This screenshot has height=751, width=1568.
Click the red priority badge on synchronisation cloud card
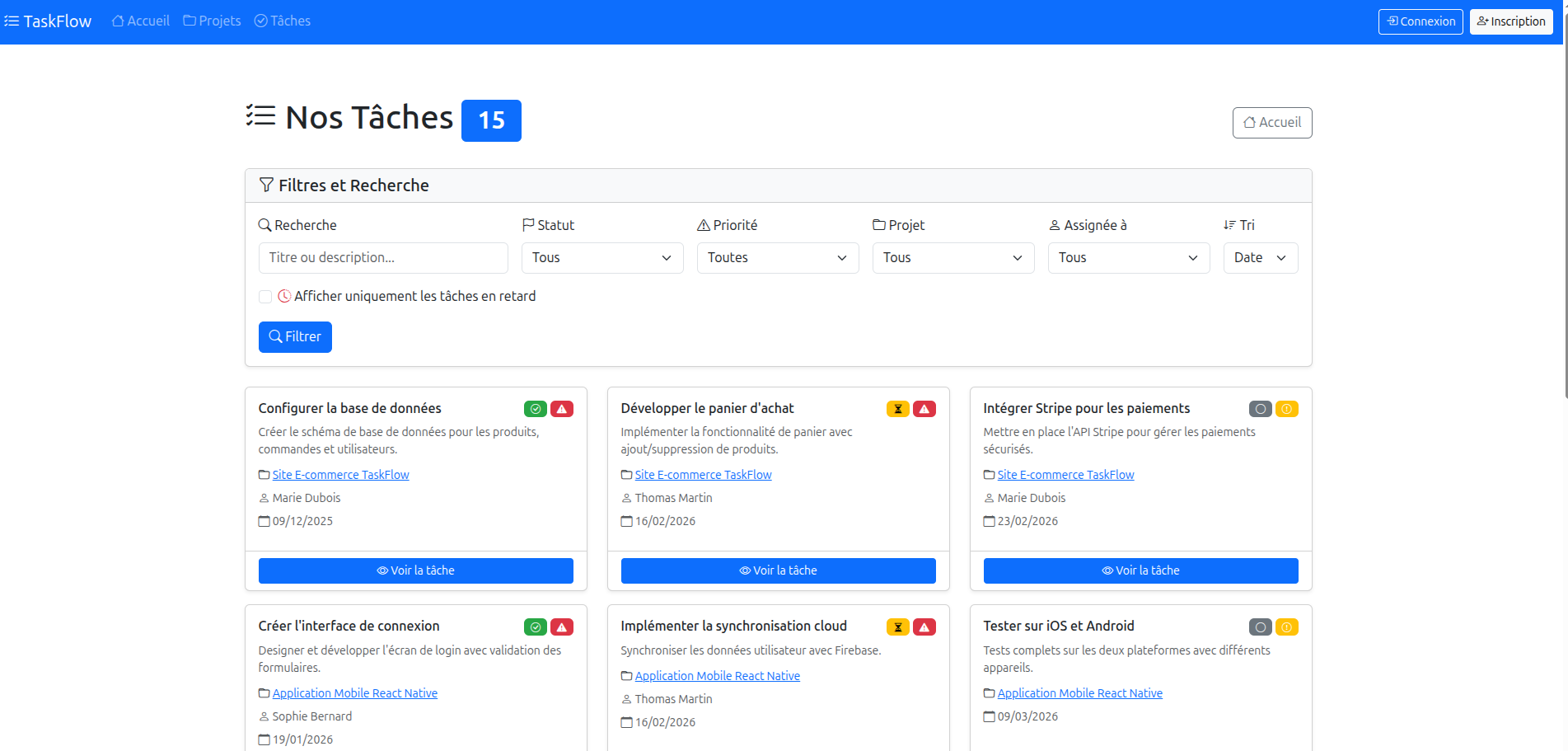924,627
